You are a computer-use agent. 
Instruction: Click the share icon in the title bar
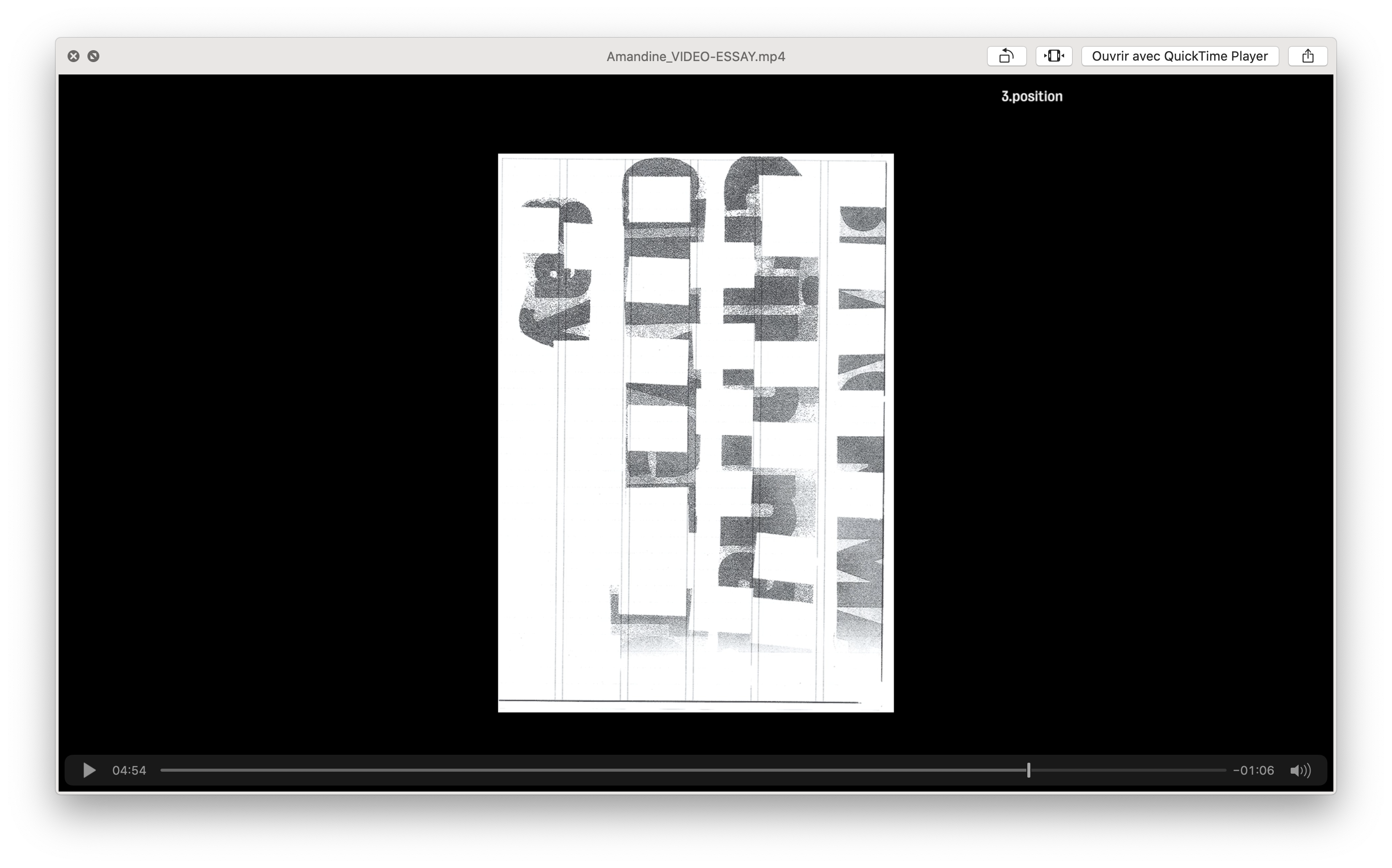[x=1308, y=56]
